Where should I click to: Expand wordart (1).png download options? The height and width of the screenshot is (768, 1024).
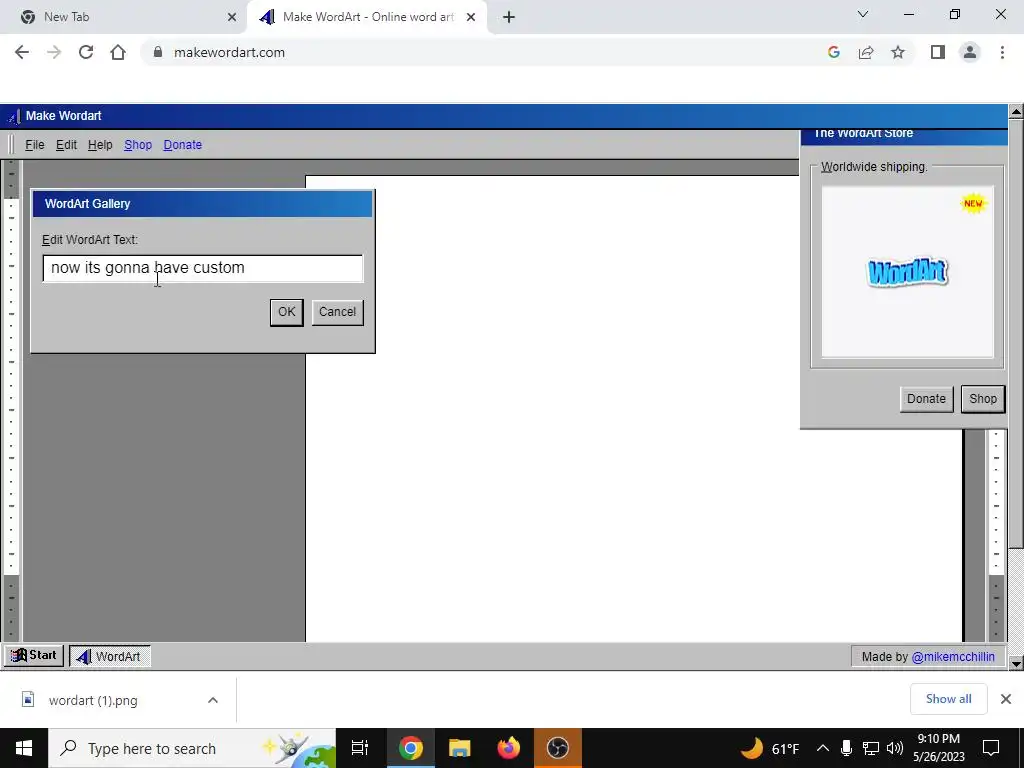click(x=213, y=700)
